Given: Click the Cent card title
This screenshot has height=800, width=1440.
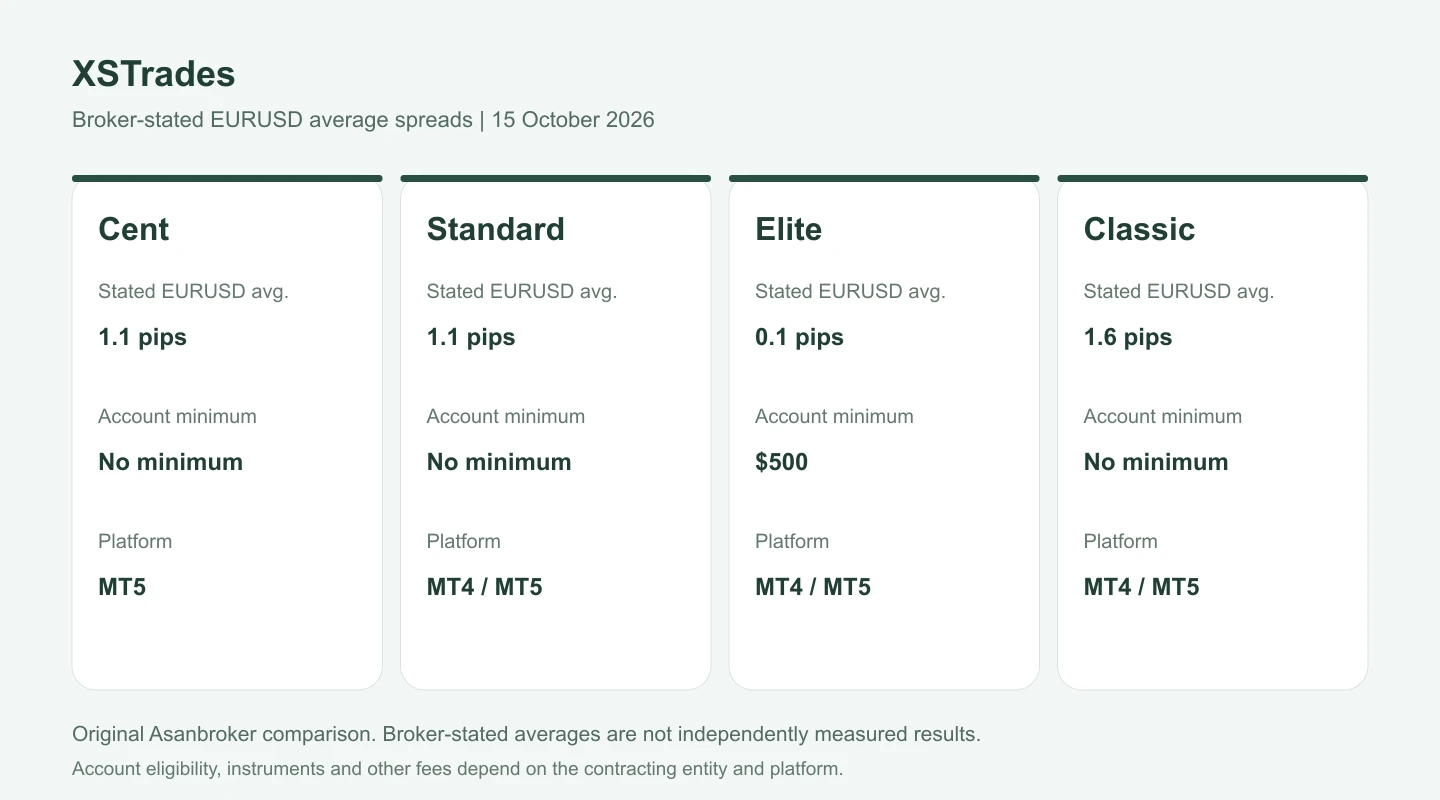Looking at the screenshot, I should (x=134, y=229).
